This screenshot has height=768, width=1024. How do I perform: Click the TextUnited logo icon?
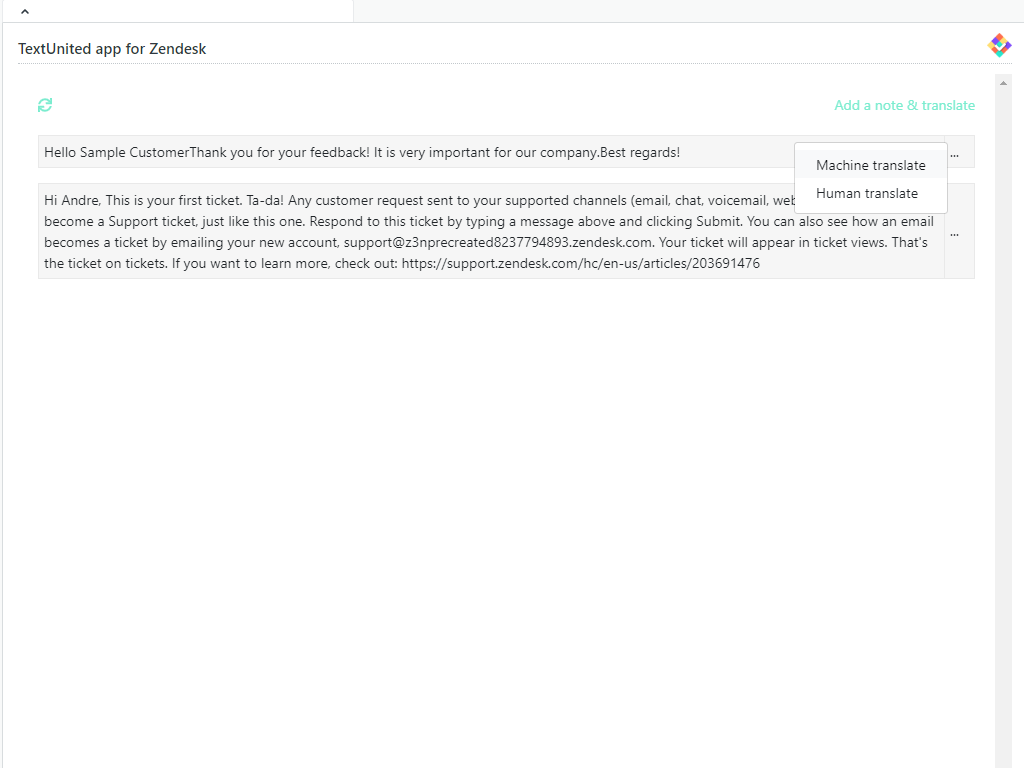999,45
